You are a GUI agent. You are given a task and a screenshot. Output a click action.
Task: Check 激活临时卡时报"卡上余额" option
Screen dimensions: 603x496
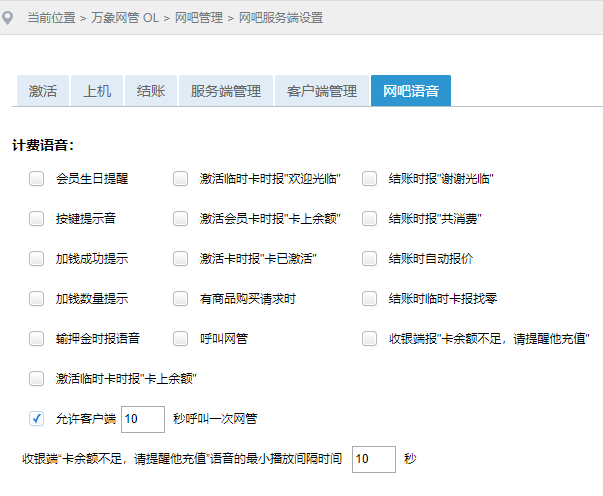[x=37, y=378]
